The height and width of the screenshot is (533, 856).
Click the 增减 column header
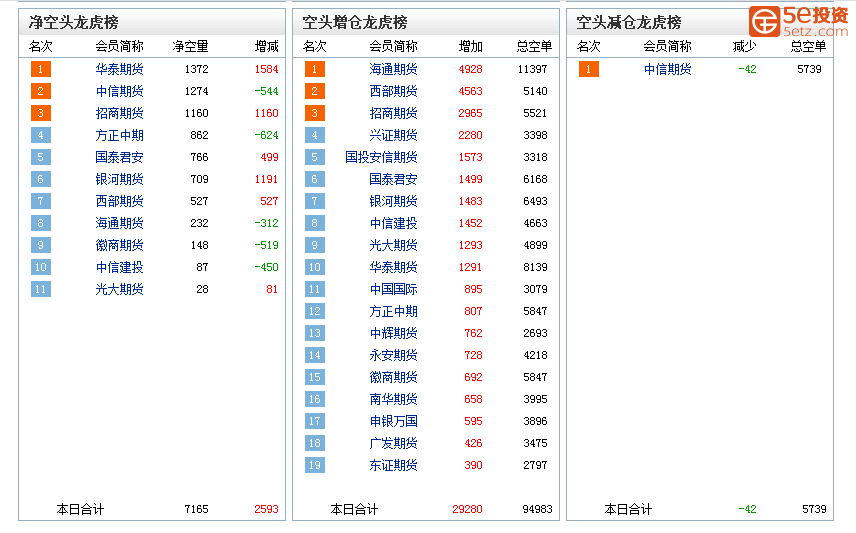266,46
